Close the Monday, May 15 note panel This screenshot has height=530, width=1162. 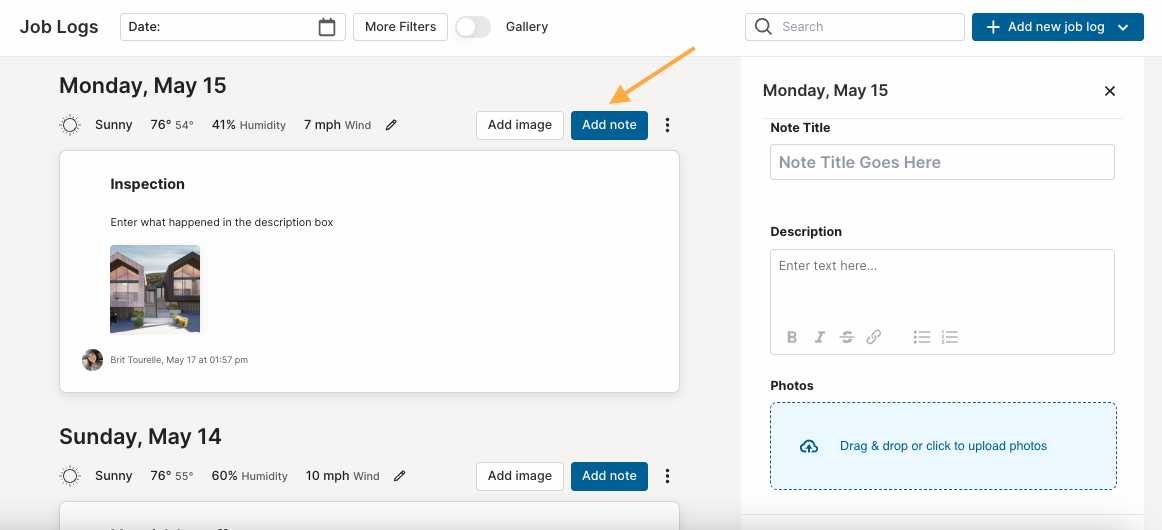point(1109,91)
